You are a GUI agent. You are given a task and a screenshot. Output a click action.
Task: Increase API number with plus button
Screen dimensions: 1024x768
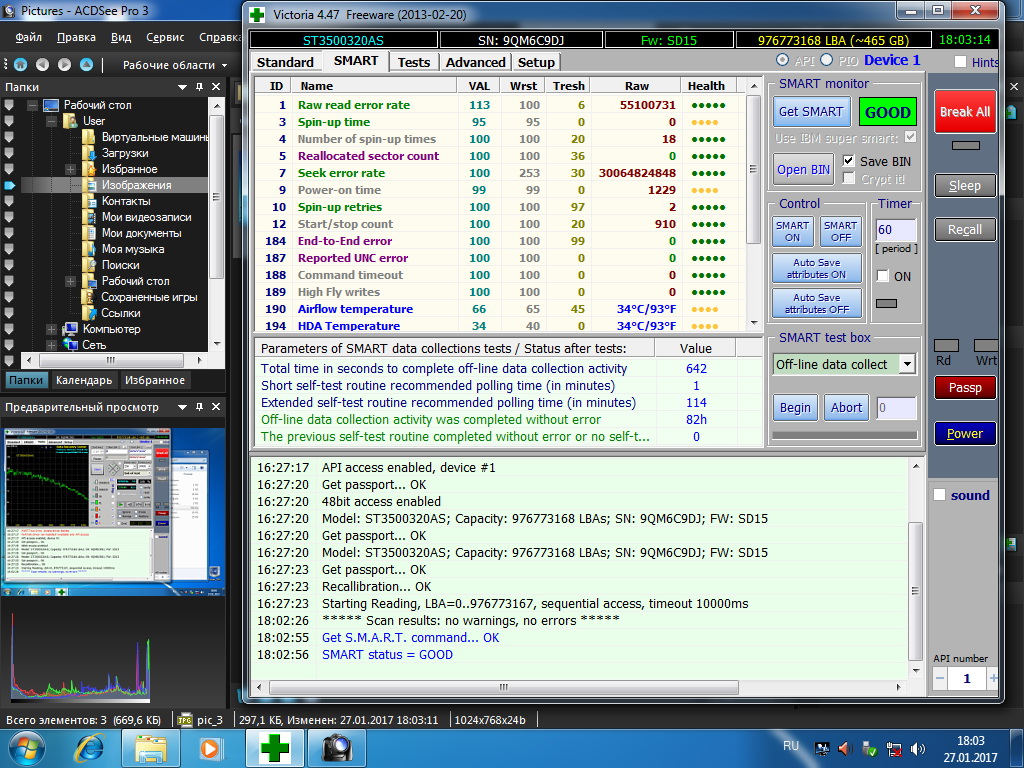pyautogui.click(x=993, y=679)
